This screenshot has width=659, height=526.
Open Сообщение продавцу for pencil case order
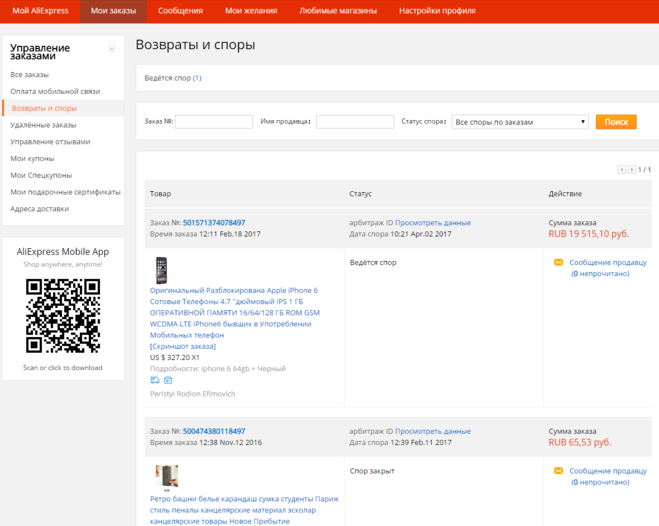[608, 471]
